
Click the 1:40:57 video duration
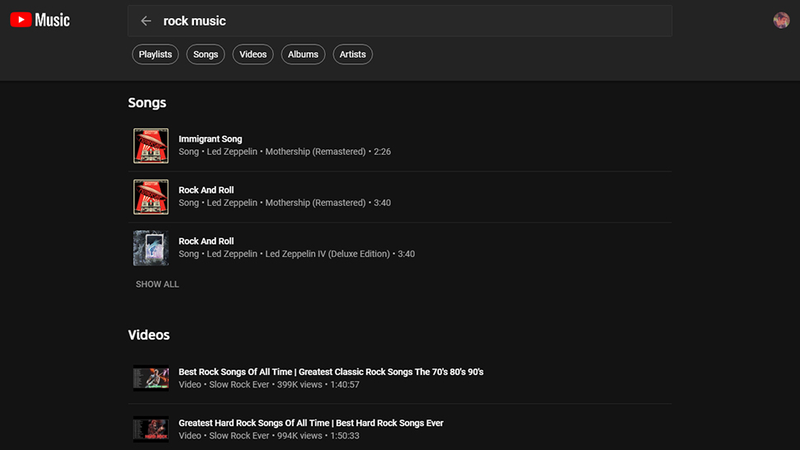click(345, 385)
